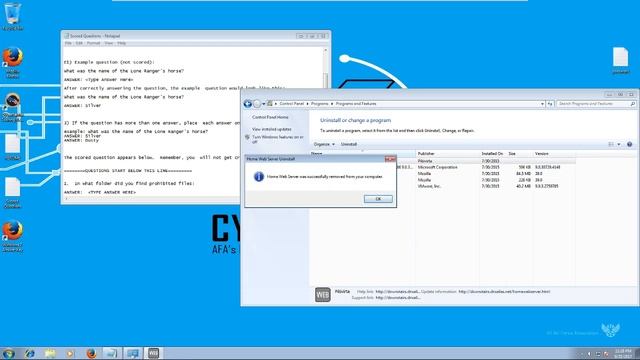The image size is (640, 360).
Task: Open the View menu in Notepad
Action: coord(109,43)
